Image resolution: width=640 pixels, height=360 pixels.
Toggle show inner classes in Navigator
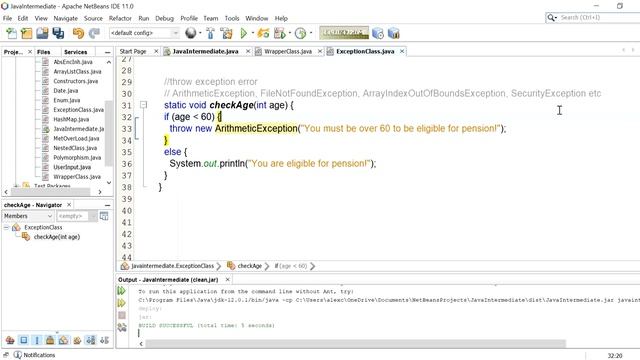pyautogui.click(x=64, y=340)
